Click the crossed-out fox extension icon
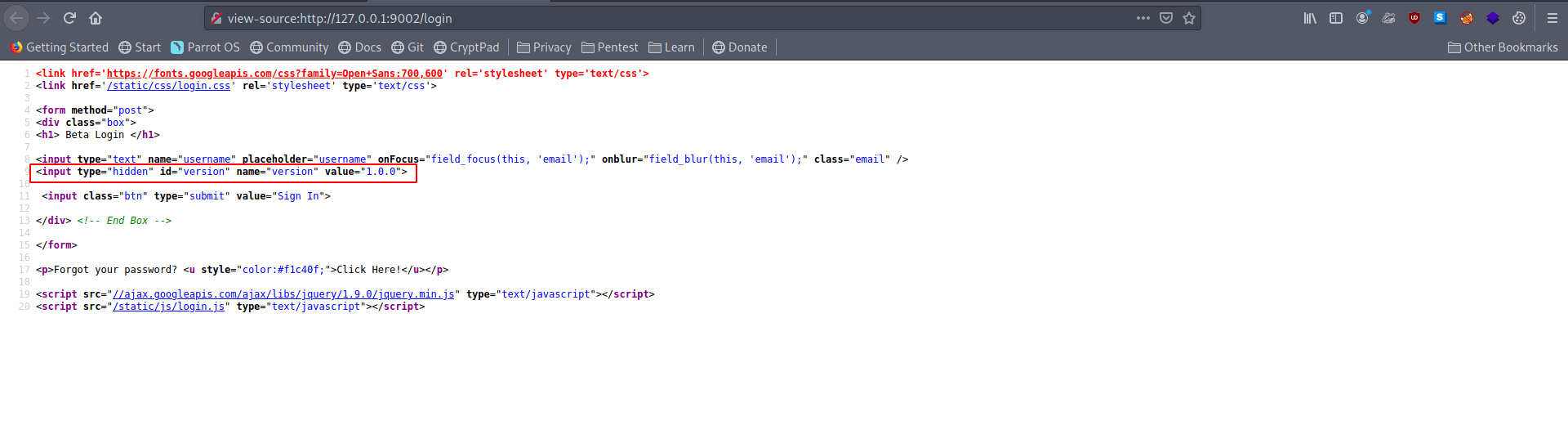1568x430 pixels. (1467, 18)
